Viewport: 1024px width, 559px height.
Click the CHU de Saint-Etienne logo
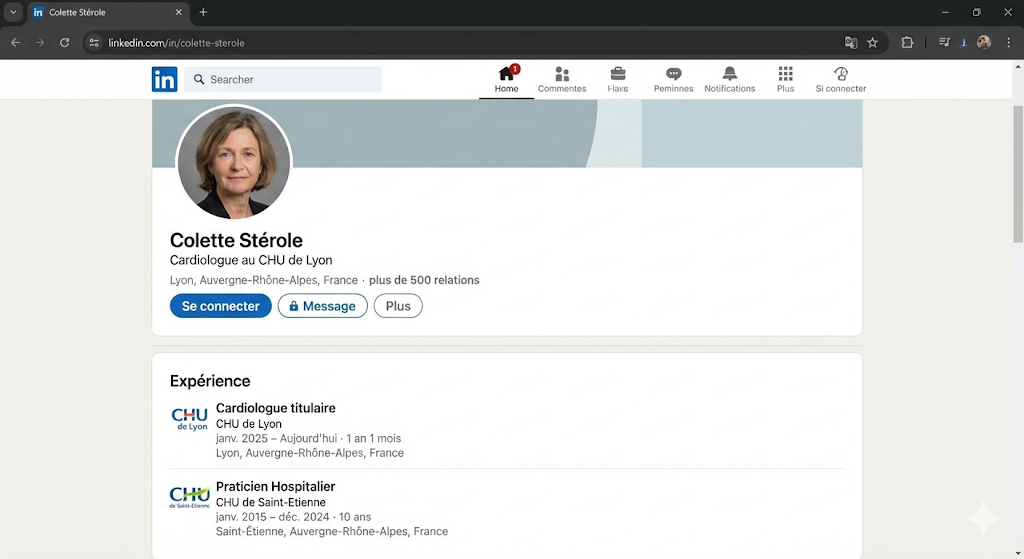(x=189, y=497)
